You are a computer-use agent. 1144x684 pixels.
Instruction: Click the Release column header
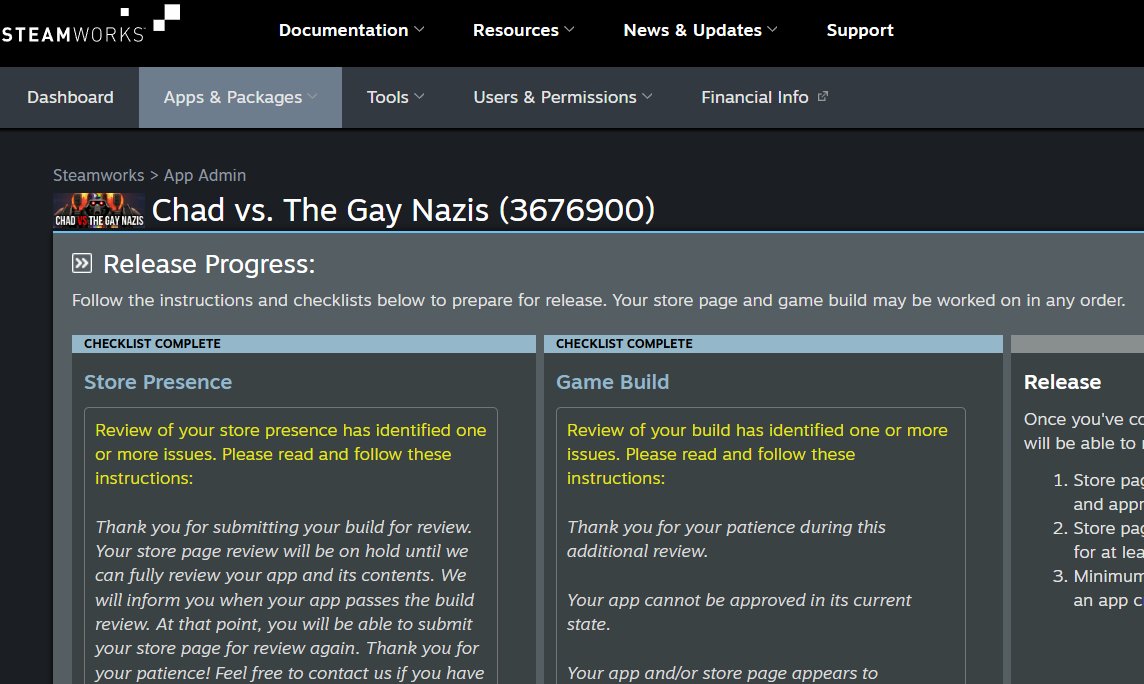point(1062,382)
